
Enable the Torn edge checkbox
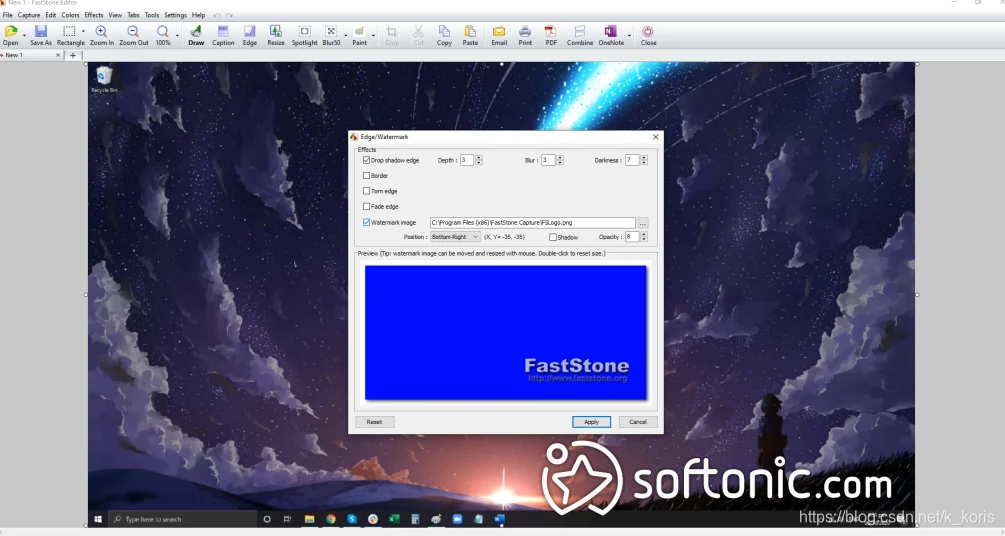[367, 191]
